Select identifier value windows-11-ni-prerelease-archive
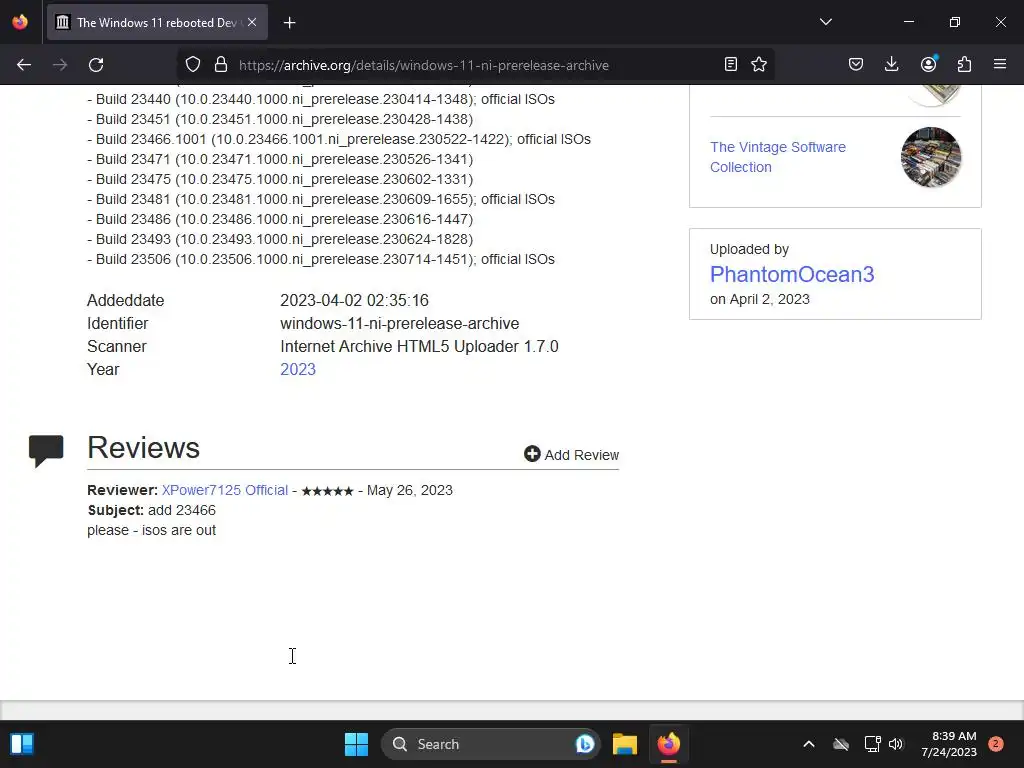 pos(400,324)
